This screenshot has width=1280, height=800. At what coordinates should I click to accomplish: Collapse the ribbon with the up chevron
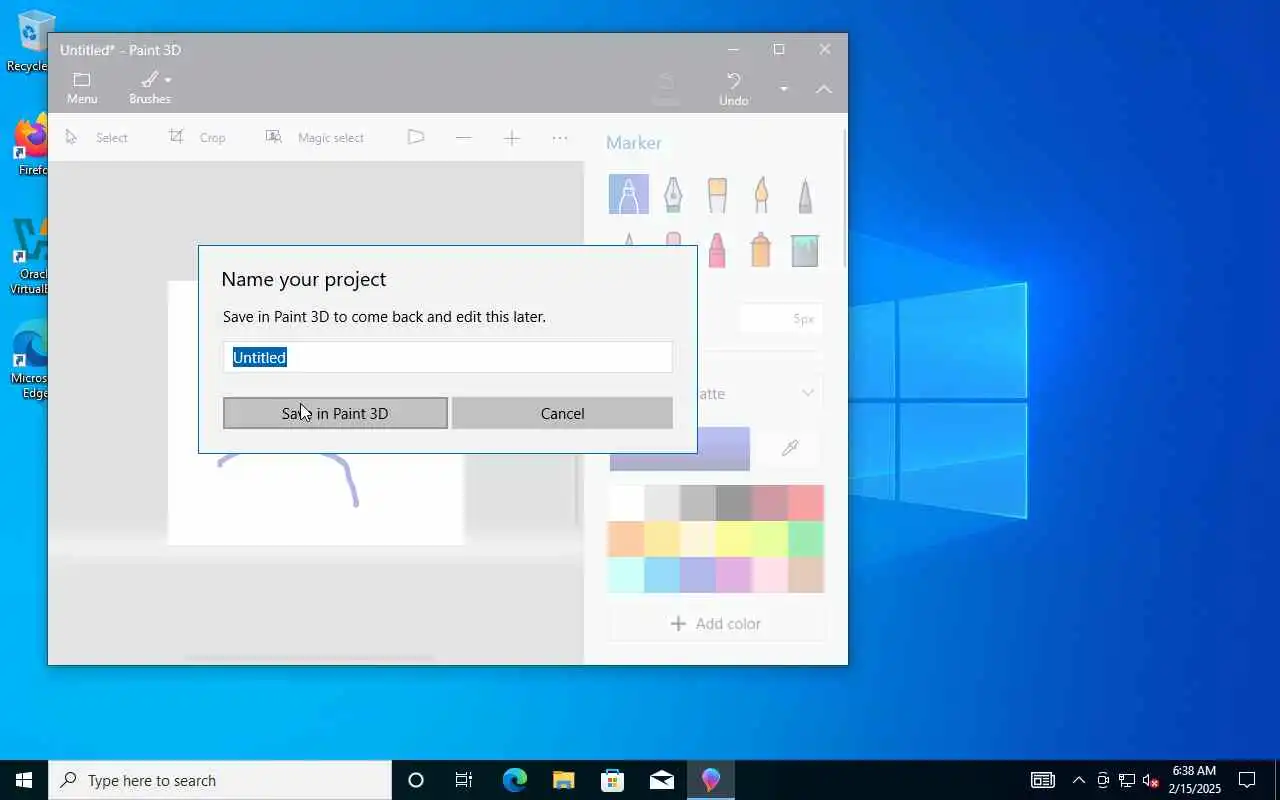823,89
